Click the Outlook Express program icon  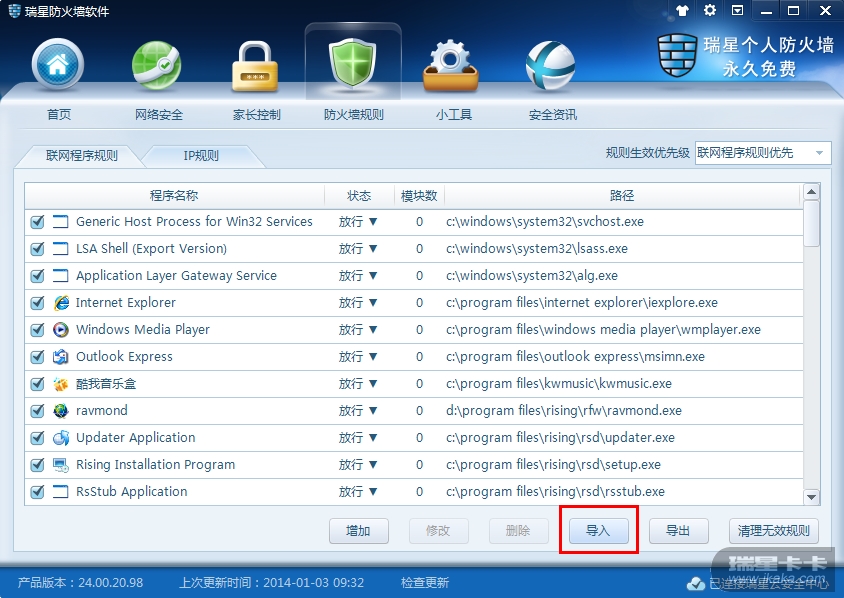[x=61, y=356]
